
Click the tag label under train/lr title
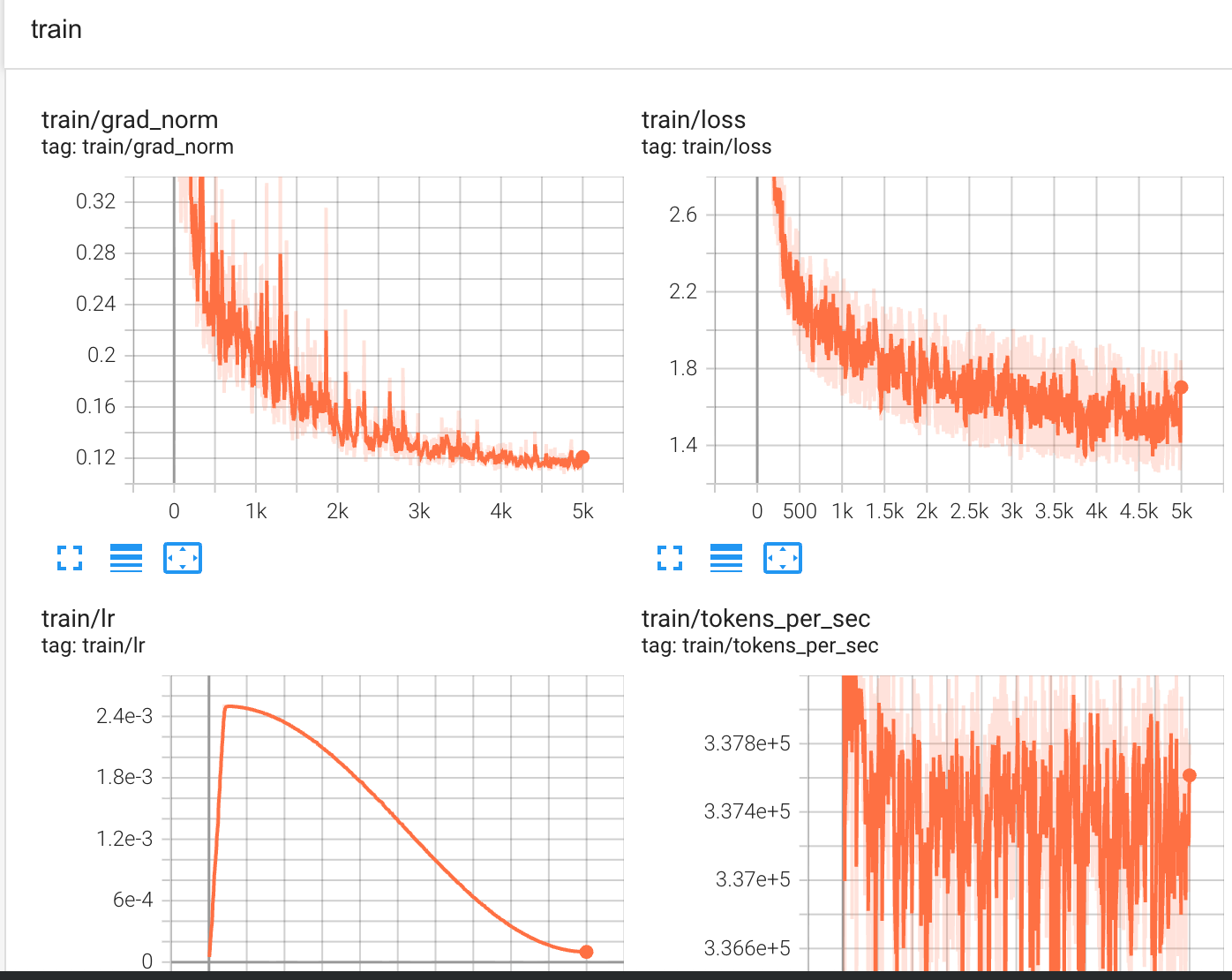[x=94, y=645]
